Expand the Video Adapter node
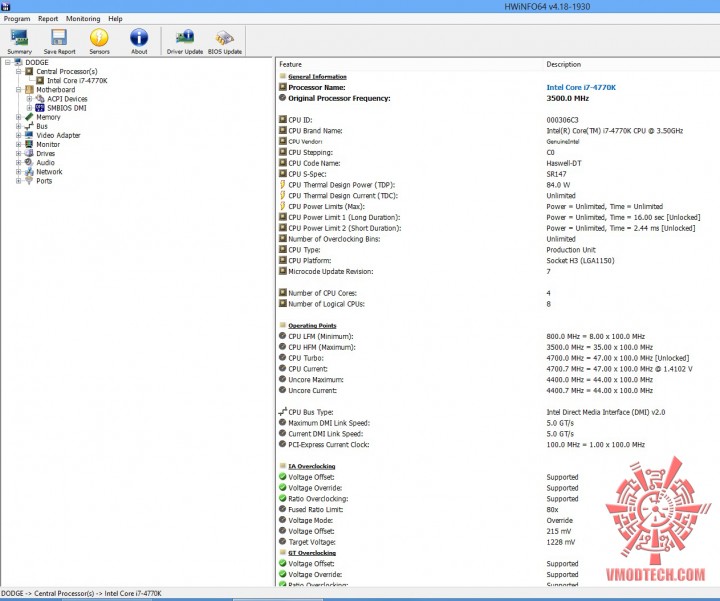 coord(18,135)
